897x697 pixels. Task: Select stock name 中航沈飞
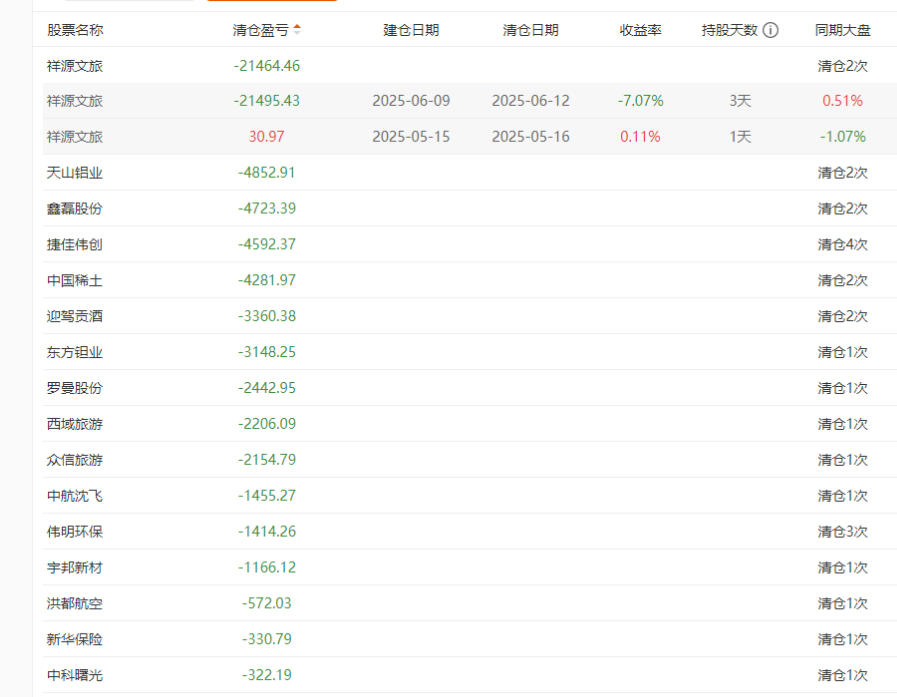75,496
